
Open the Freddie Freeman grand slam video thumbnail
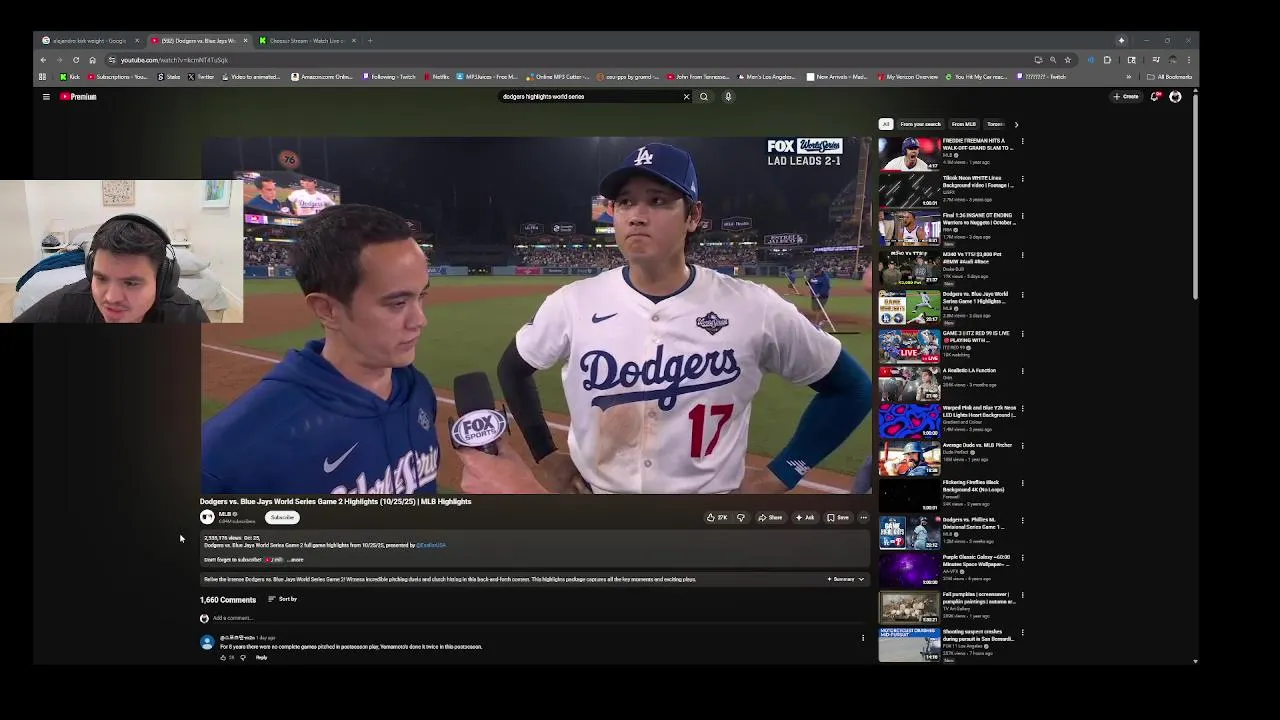[909, 154]
